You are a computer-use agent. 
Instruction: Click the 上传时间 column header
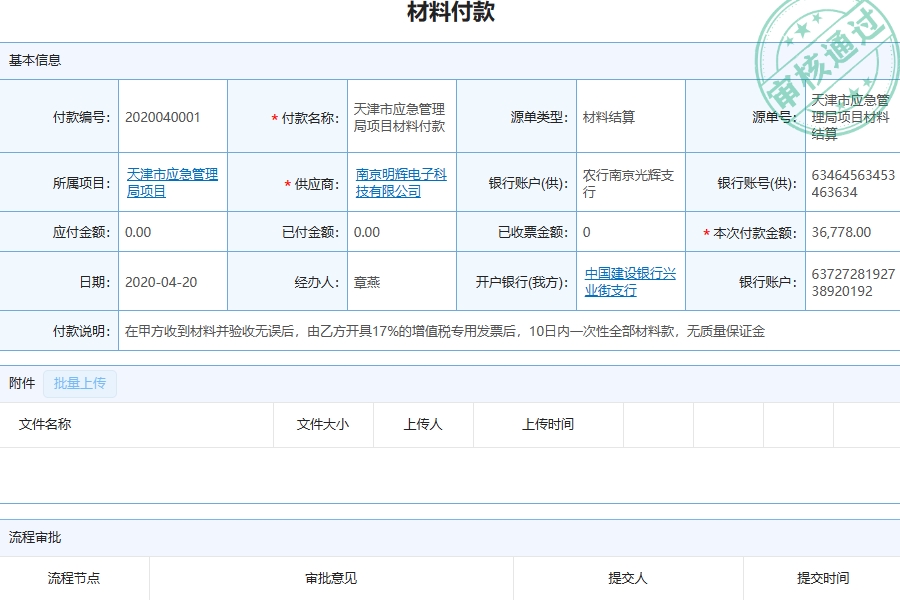(x=547, y=425)
